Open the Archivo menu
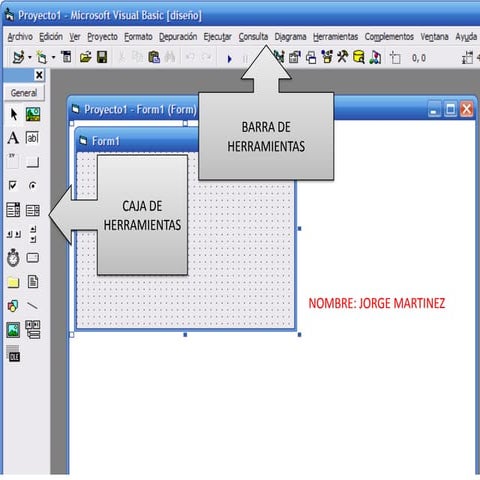Viewport: 480px width, 480px height. point(20,36)
